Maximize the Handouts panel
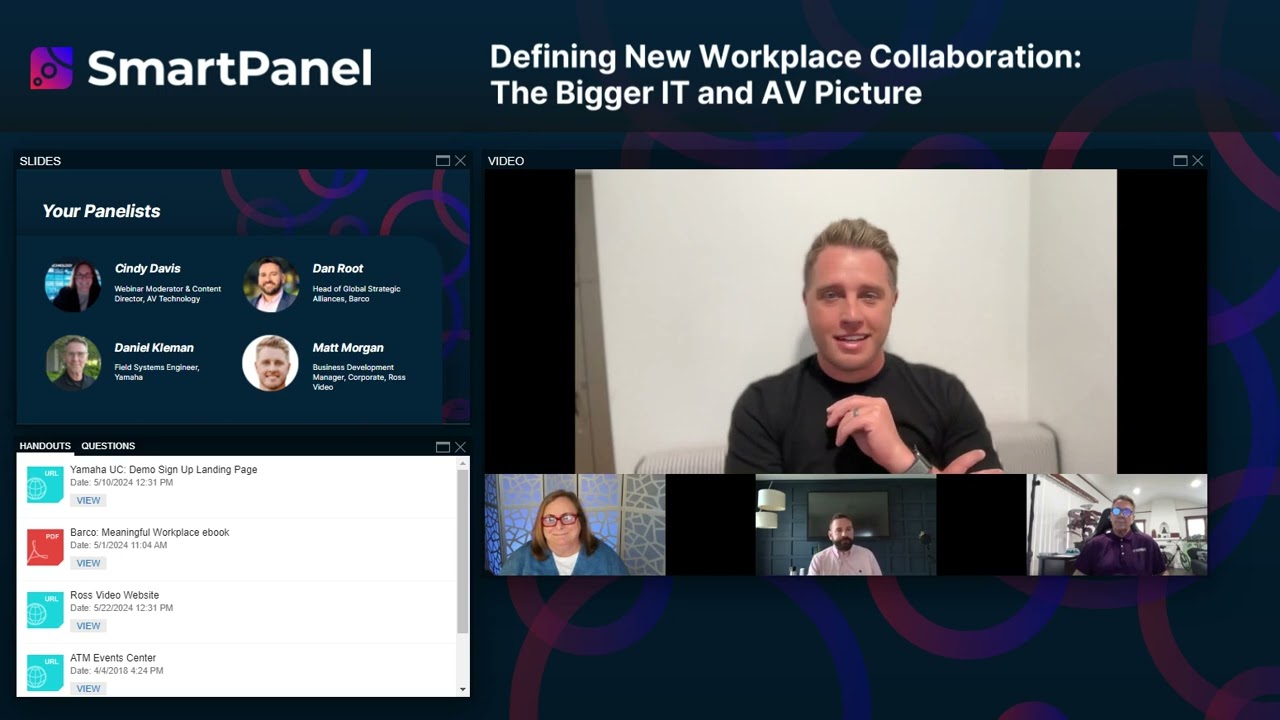The width and height of the screenshot is (1280, 720). point(443,446)
